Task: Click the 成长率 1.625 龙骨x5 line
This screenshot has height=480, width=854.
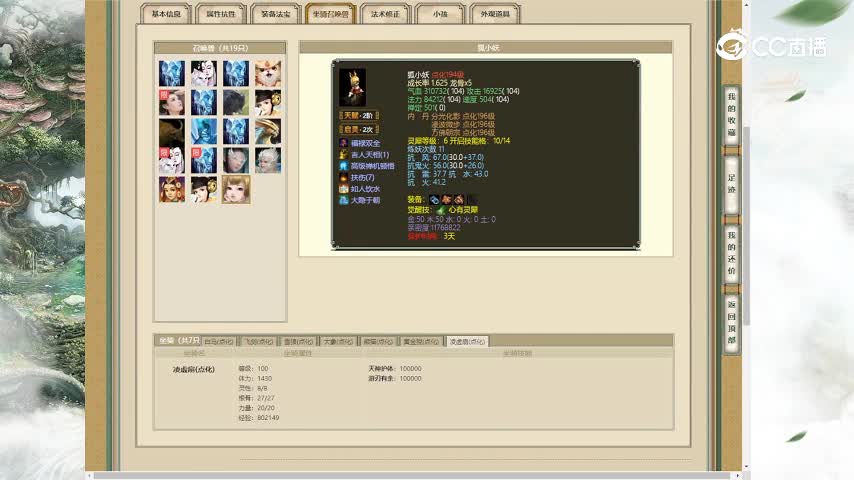Action: [x=440, y=83]
